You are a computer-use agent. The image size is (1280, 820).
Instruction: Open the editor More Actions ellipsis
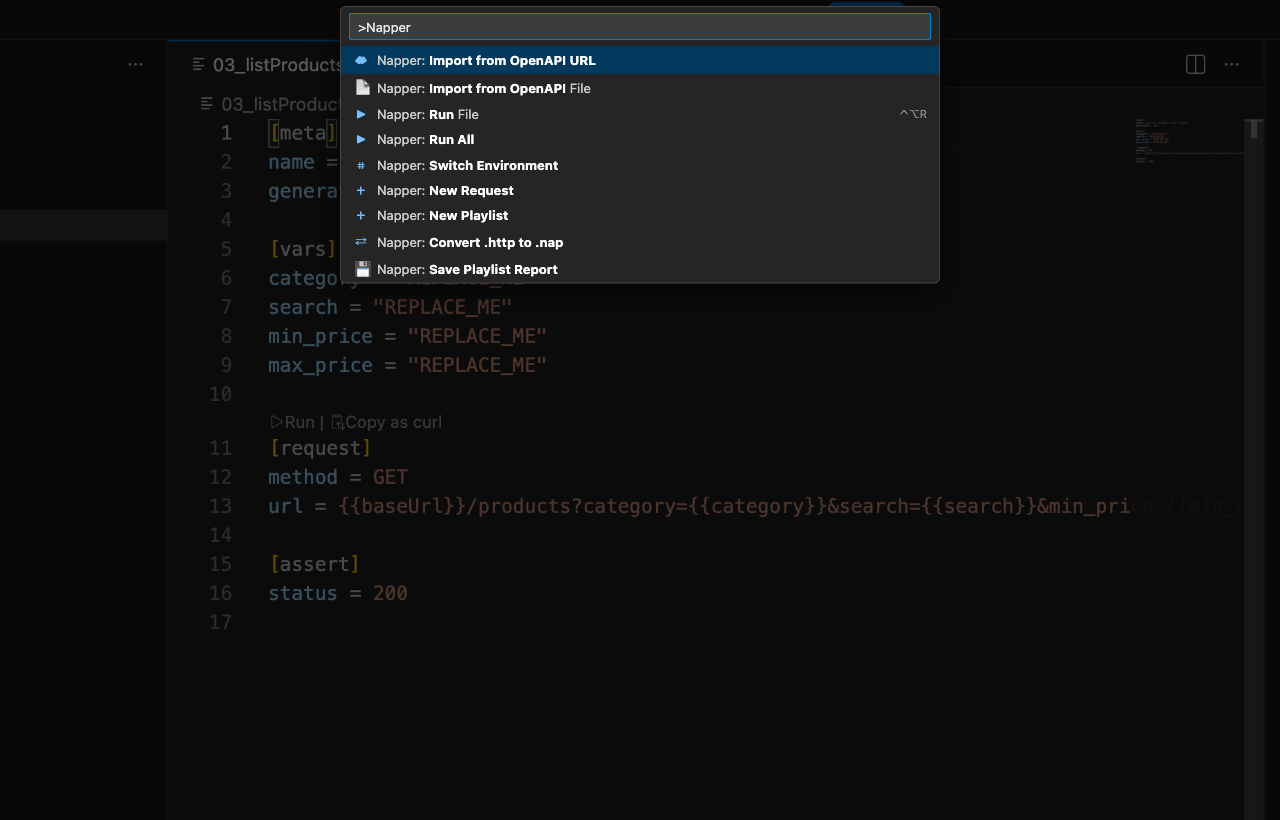(x=1233, y=64)
